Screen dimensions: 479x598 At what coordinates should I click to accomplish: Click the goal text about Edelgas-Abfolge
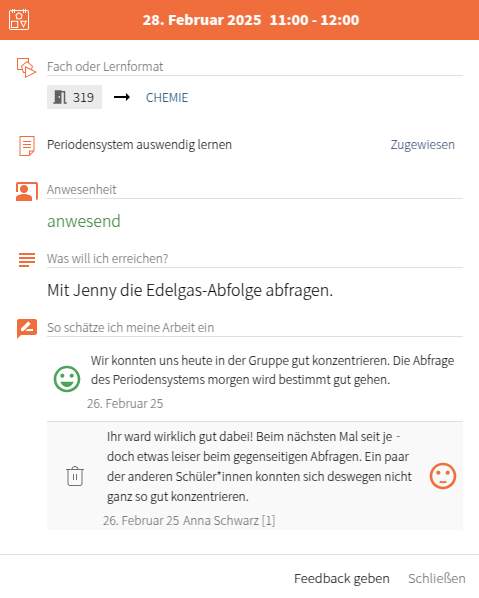[190, 290]
